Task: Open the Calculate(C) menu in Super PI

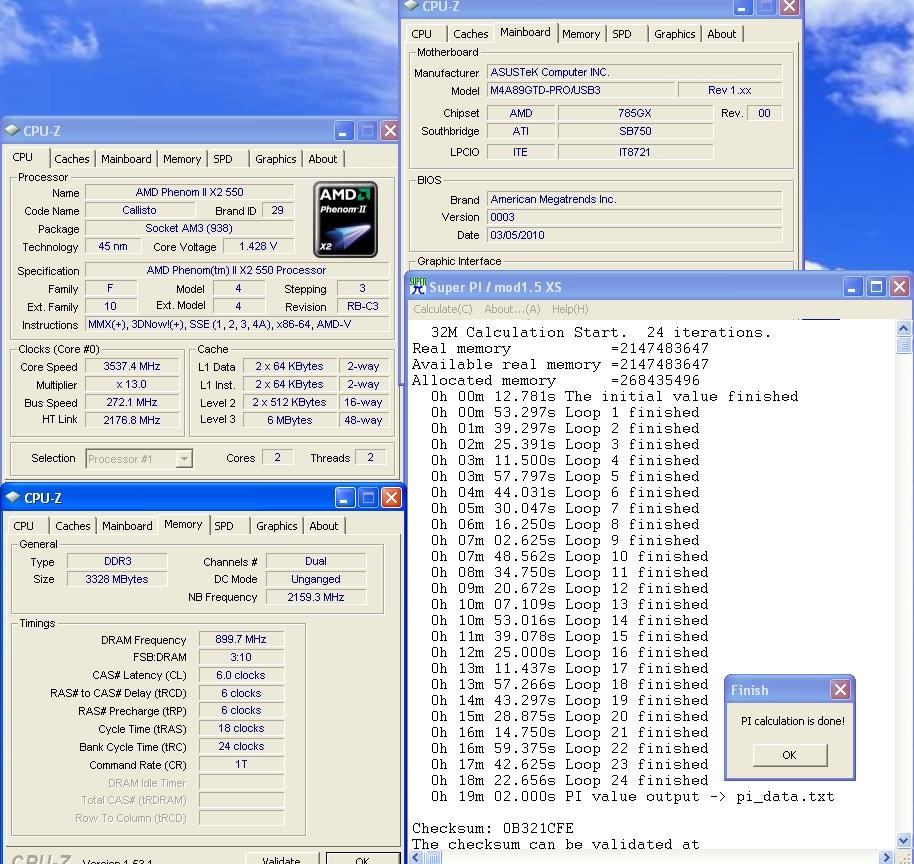Action: tap(443, 309)
